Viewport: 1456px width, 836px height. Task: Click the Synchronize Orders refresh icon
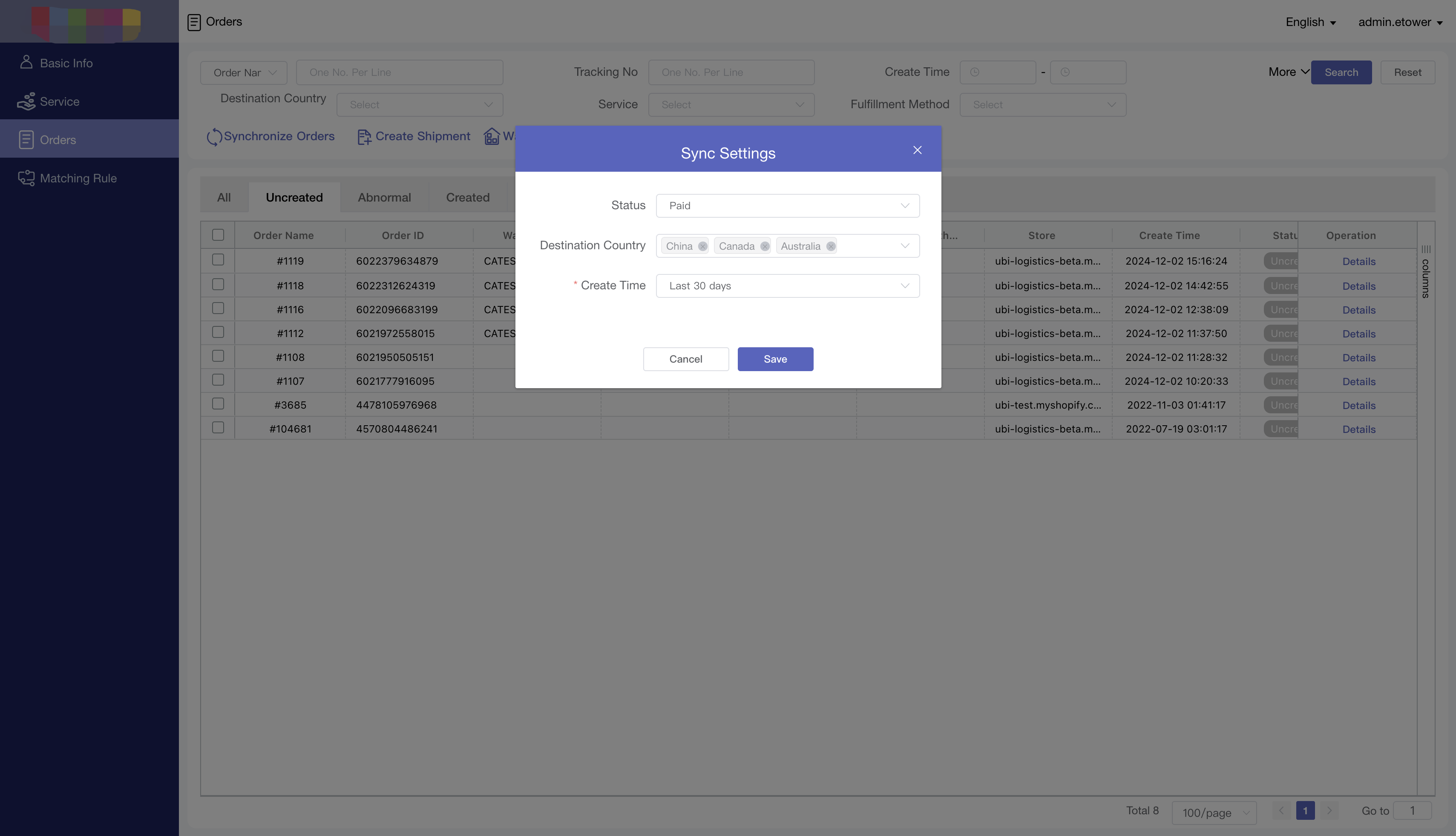214,137
